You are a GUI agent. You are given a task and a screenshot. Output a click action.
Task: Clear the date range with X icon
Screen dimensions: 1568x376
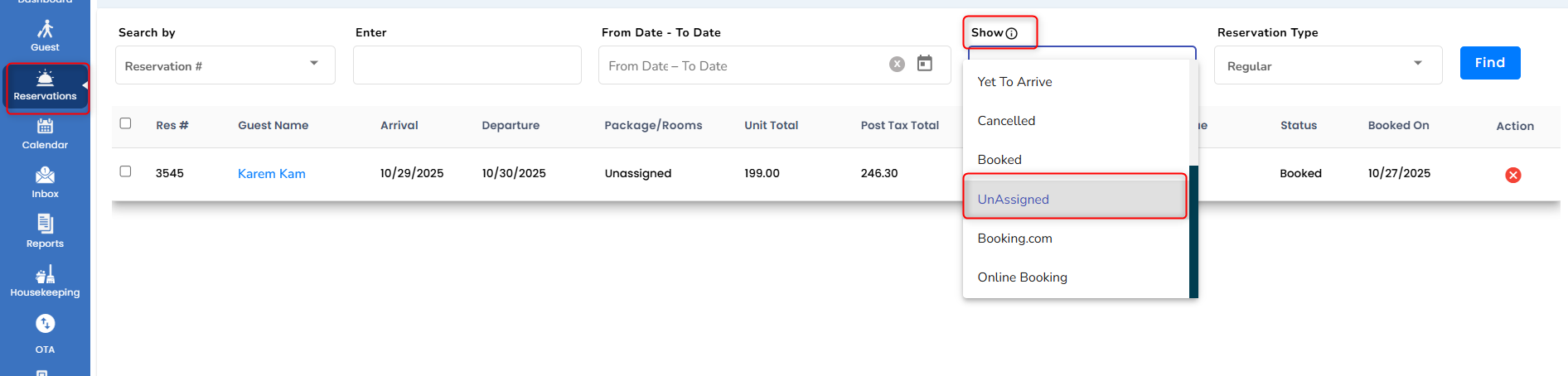[x=897, y=65]
